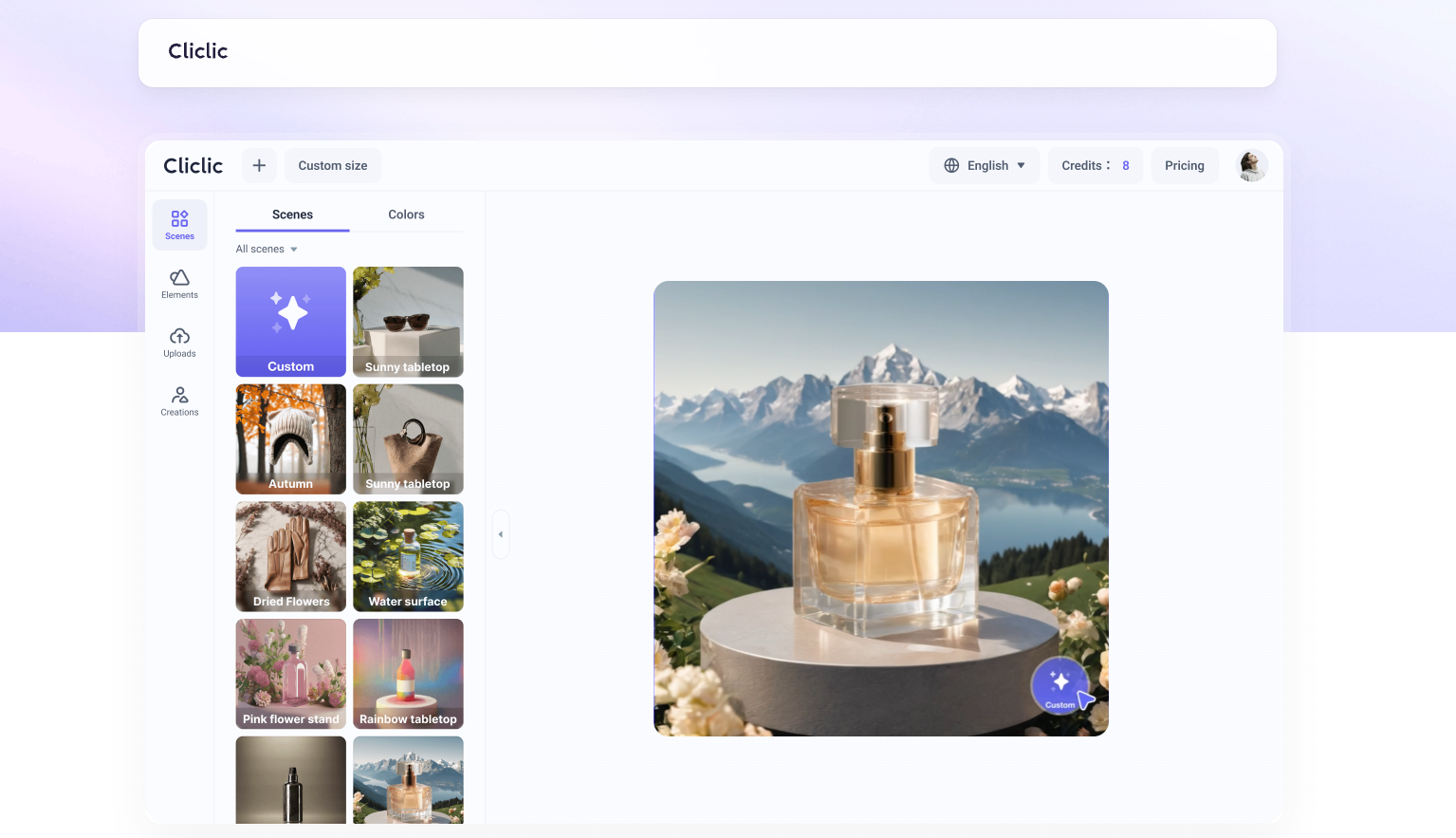
Task: Select the Sunny tabletop handbag scene
Action: [408, 439]
